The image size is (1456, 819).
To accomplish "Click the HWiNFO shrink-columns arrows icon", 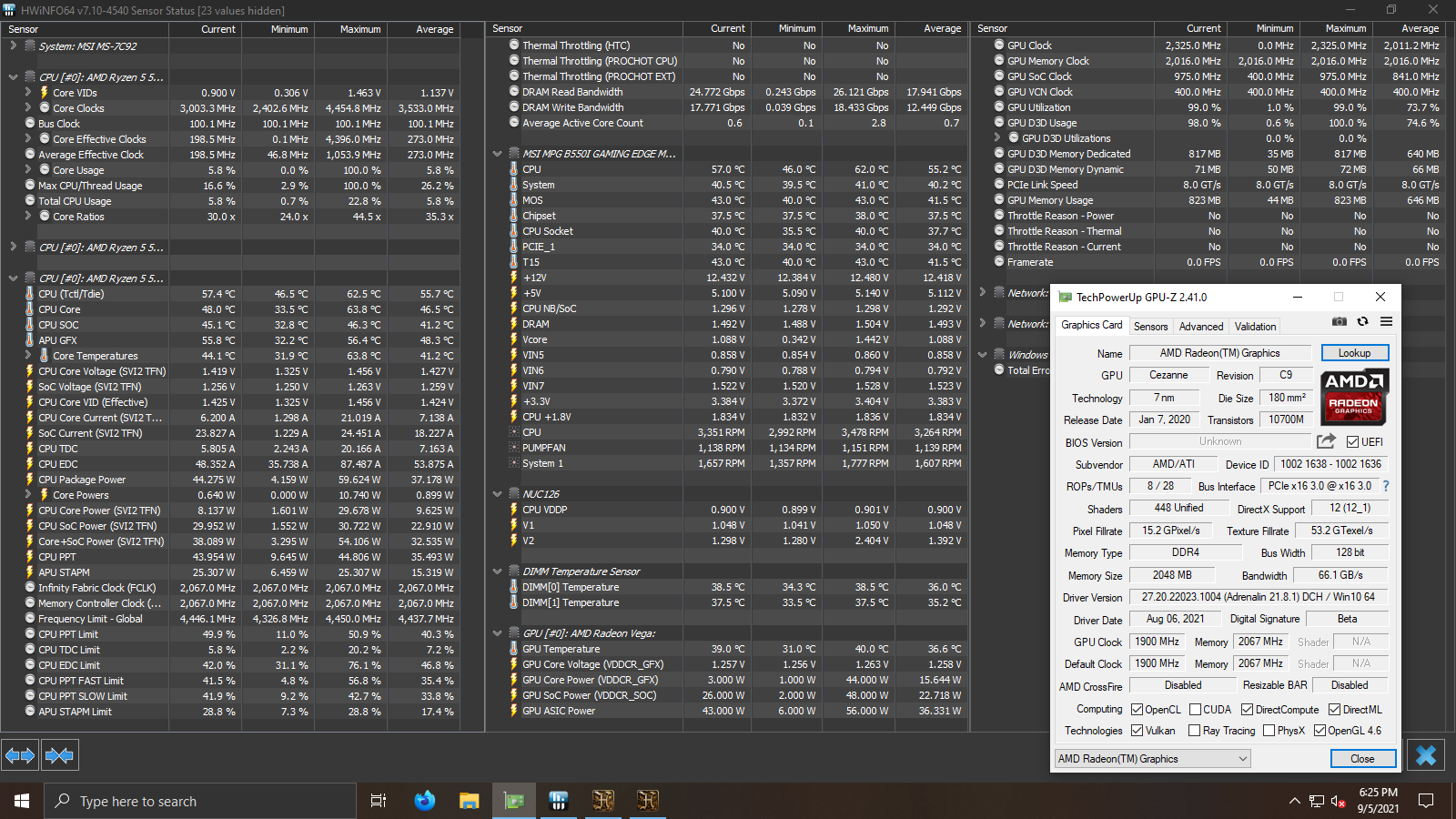I will tap(59, 755).
